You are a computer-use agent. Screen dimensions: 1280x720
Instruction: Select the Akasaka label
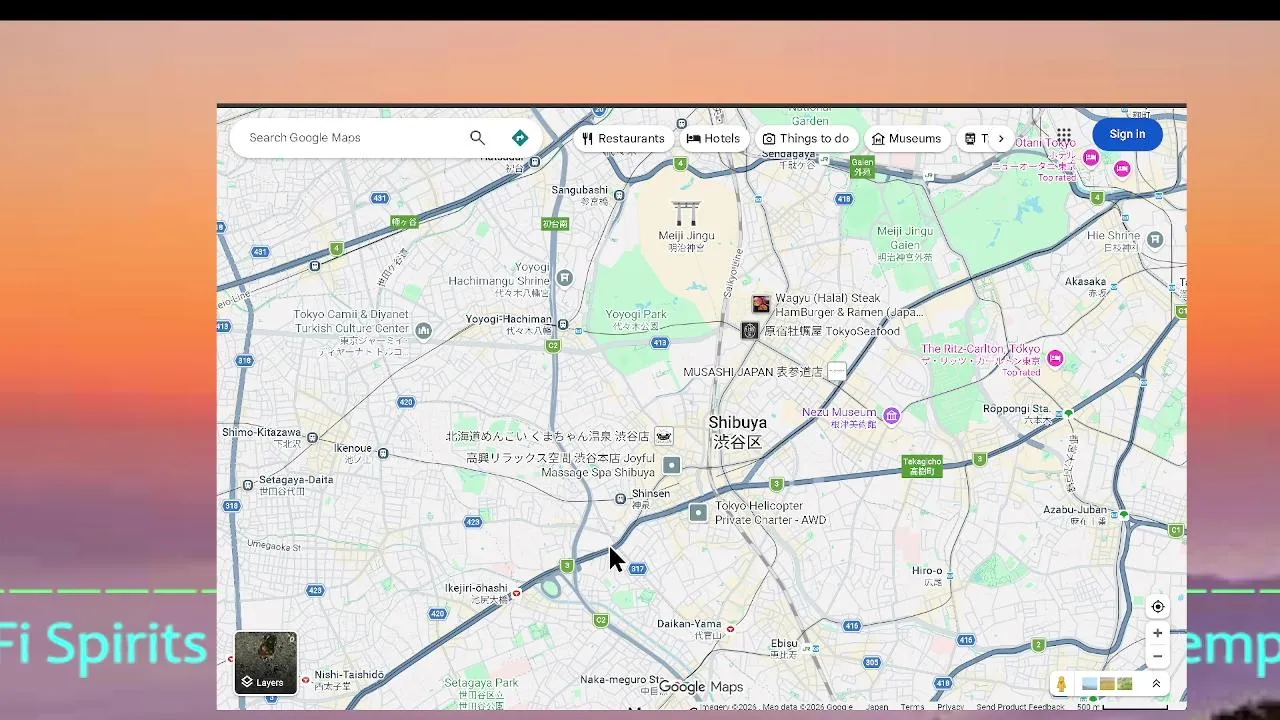[1085, 286]
